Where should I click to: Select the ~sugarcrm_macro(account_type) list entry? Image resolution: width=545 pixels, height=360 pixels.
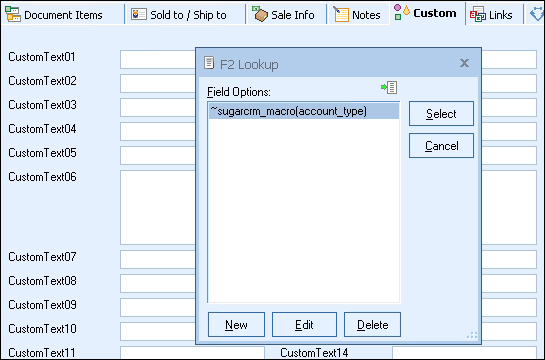pyautogui.click(x=304, y=111)
